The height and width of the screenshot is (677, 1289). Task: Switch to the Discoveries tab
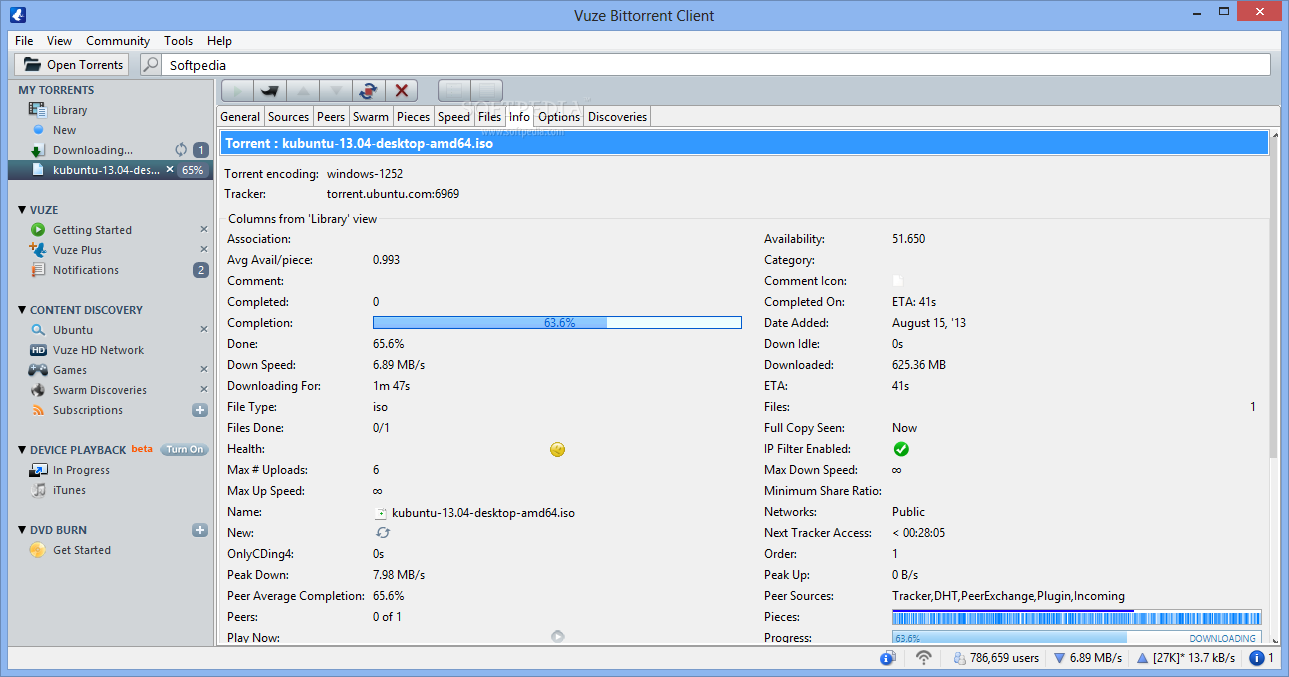coord(617,117)
